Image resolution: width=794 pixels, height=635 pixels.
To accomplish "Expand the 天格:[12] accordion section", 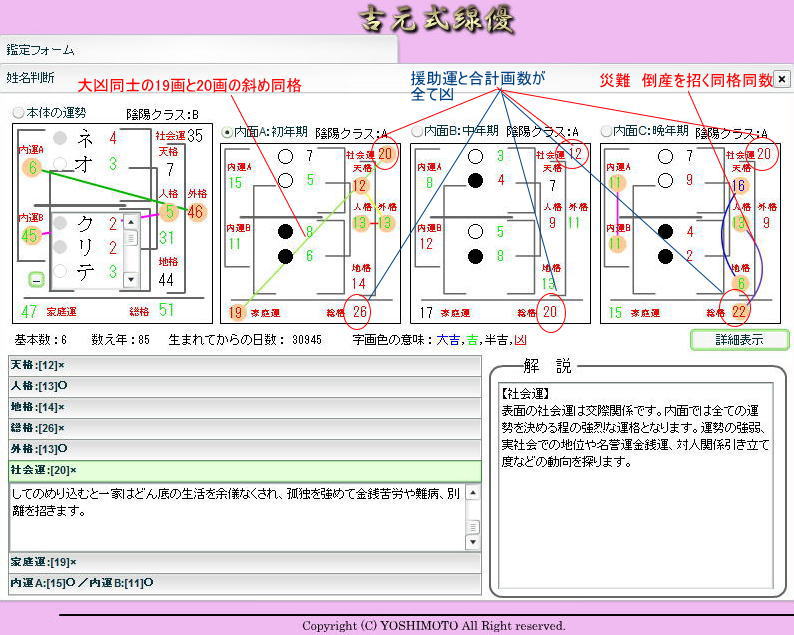I will pyautogui.click(x=244, y=364).
